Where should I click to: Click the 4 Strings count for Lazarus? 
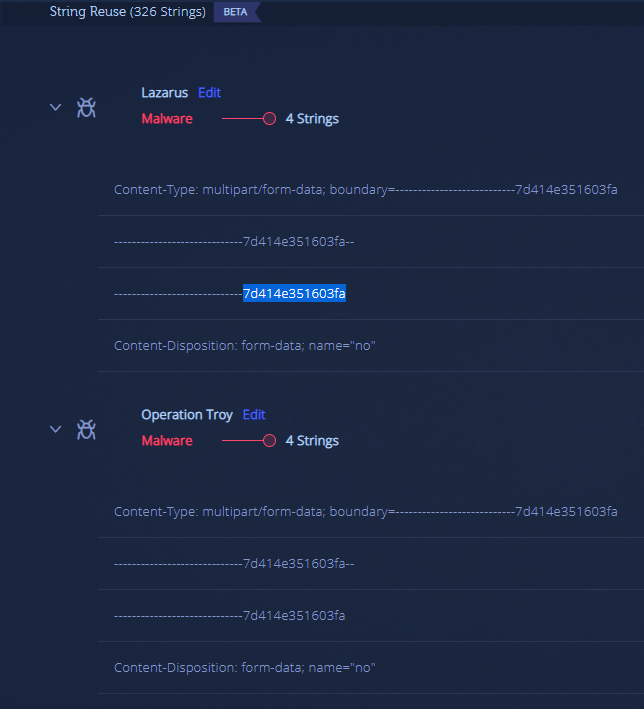[x=312, y=118]
